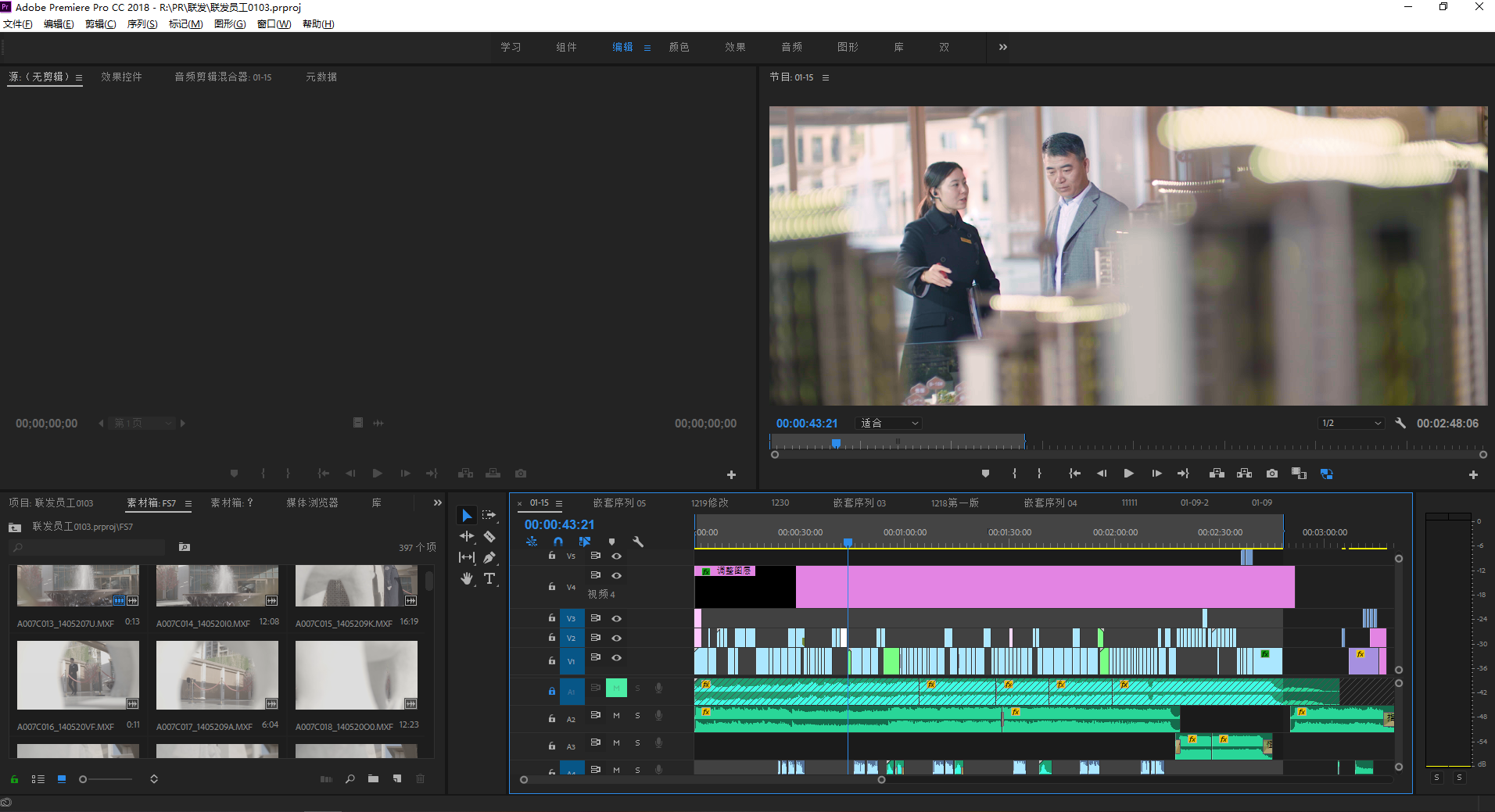Open timeline display settings wrench
This screenshot has width=1495, height=812.
(638, 542)
